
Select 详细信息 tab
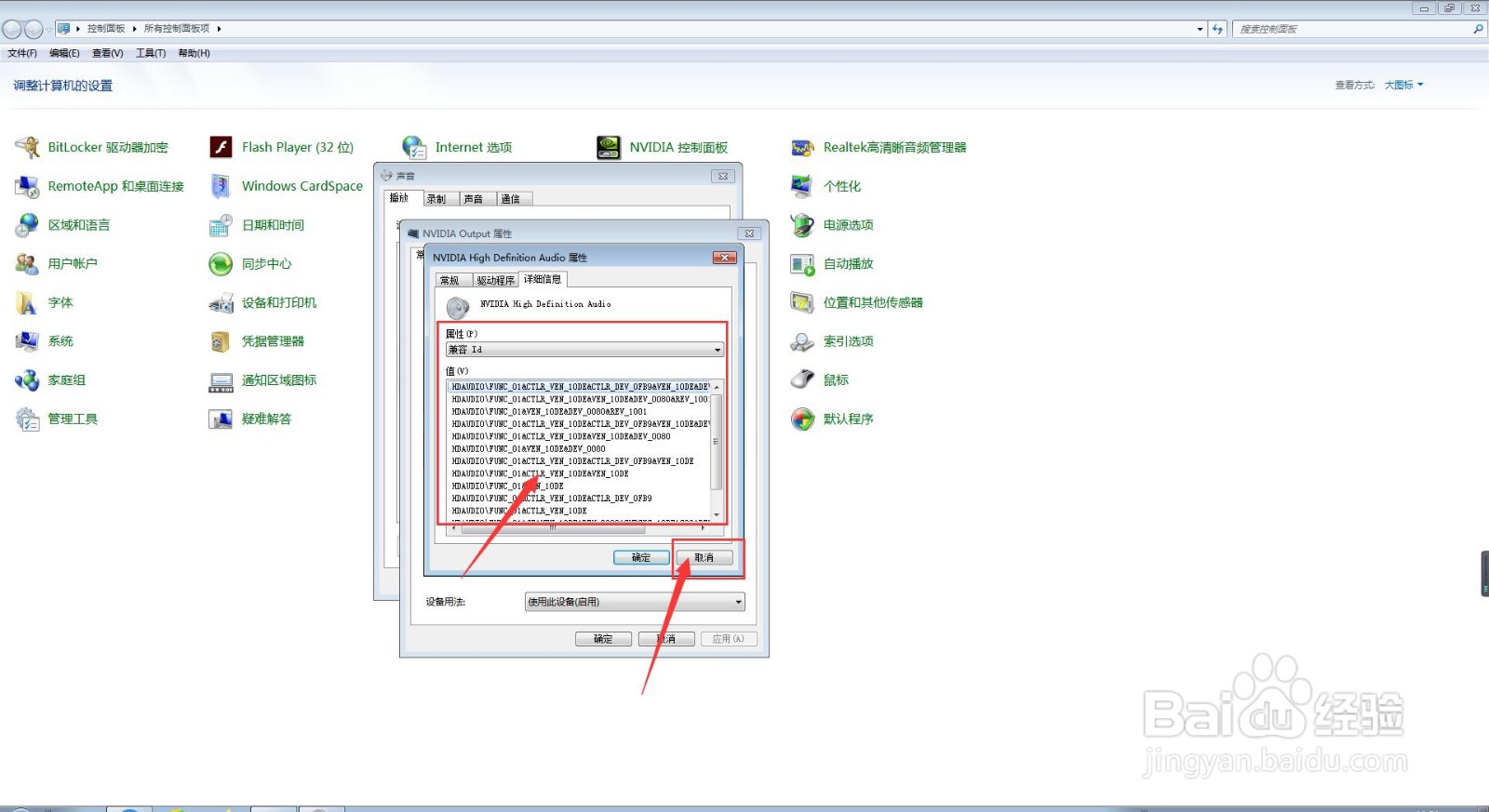[542, 279]
